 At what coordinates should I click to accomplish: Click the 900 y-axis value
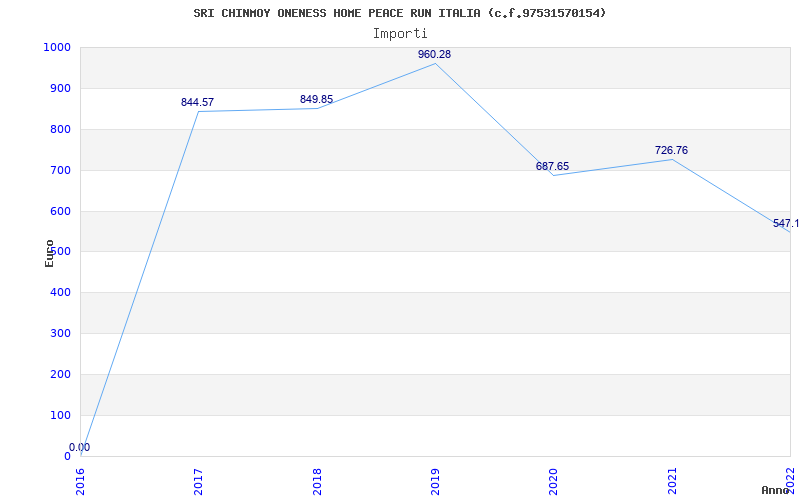(61, 88)
